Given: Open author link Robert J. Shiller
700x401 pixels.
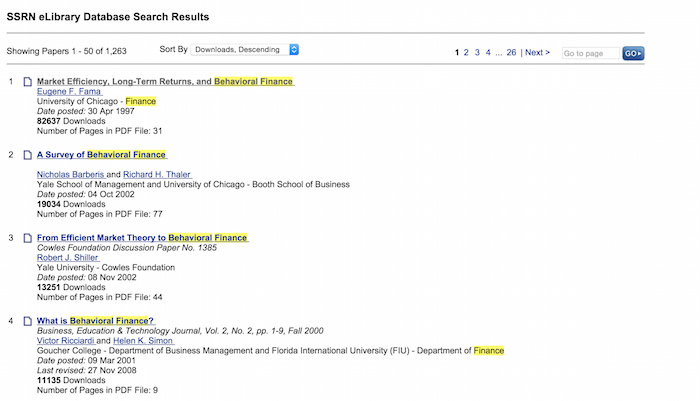Looking at the screenshot, I should point(68,257).
